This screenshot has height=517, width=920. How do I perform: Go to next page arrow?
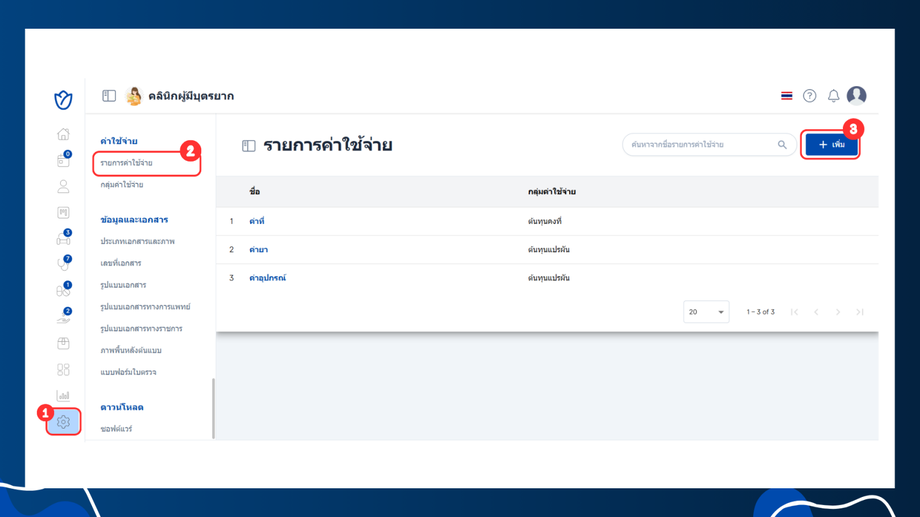pyautogui.click(x=838, y=312)
